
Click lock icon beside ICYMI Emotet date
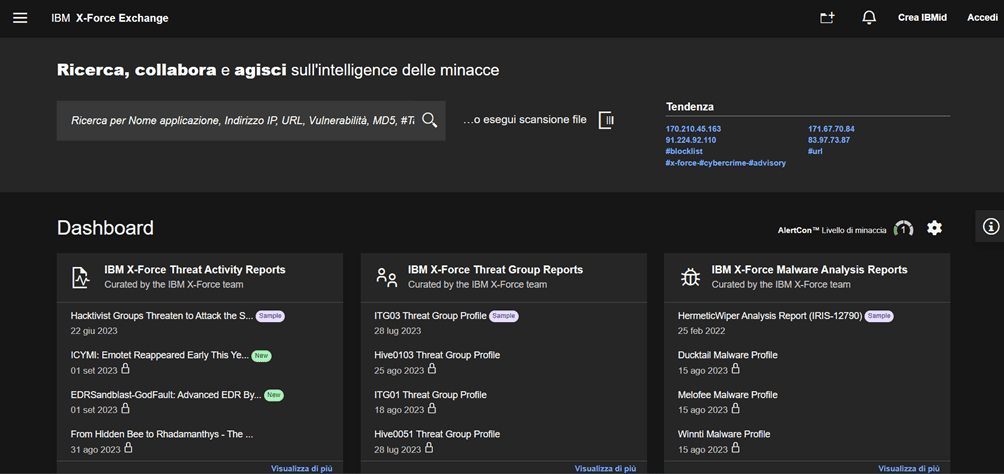pyautogui.click(x=126, y=369)
